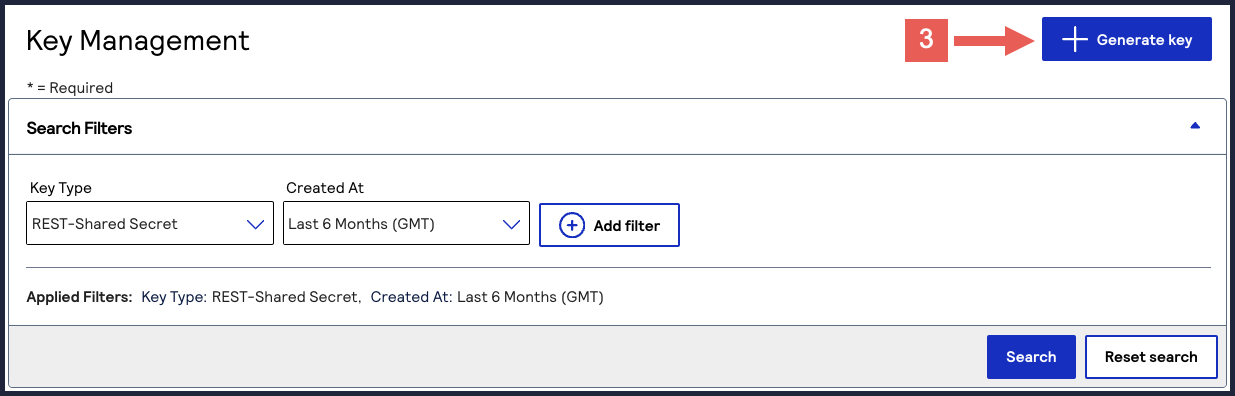
Task: Click the Add filter button
Action: pos(610,225)
